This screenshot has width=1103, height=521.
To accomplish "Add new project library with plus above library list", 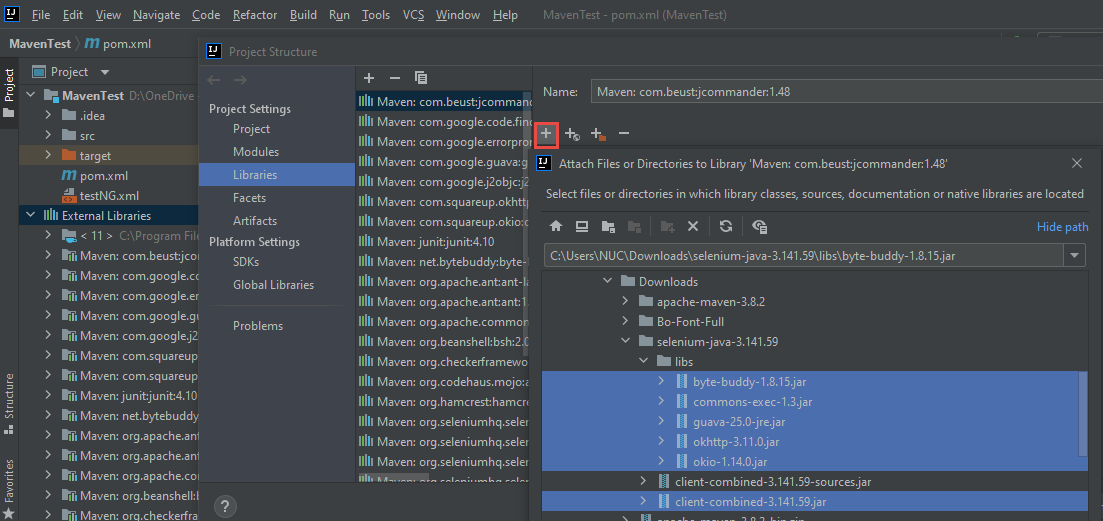I will click(x=369, y=78).
